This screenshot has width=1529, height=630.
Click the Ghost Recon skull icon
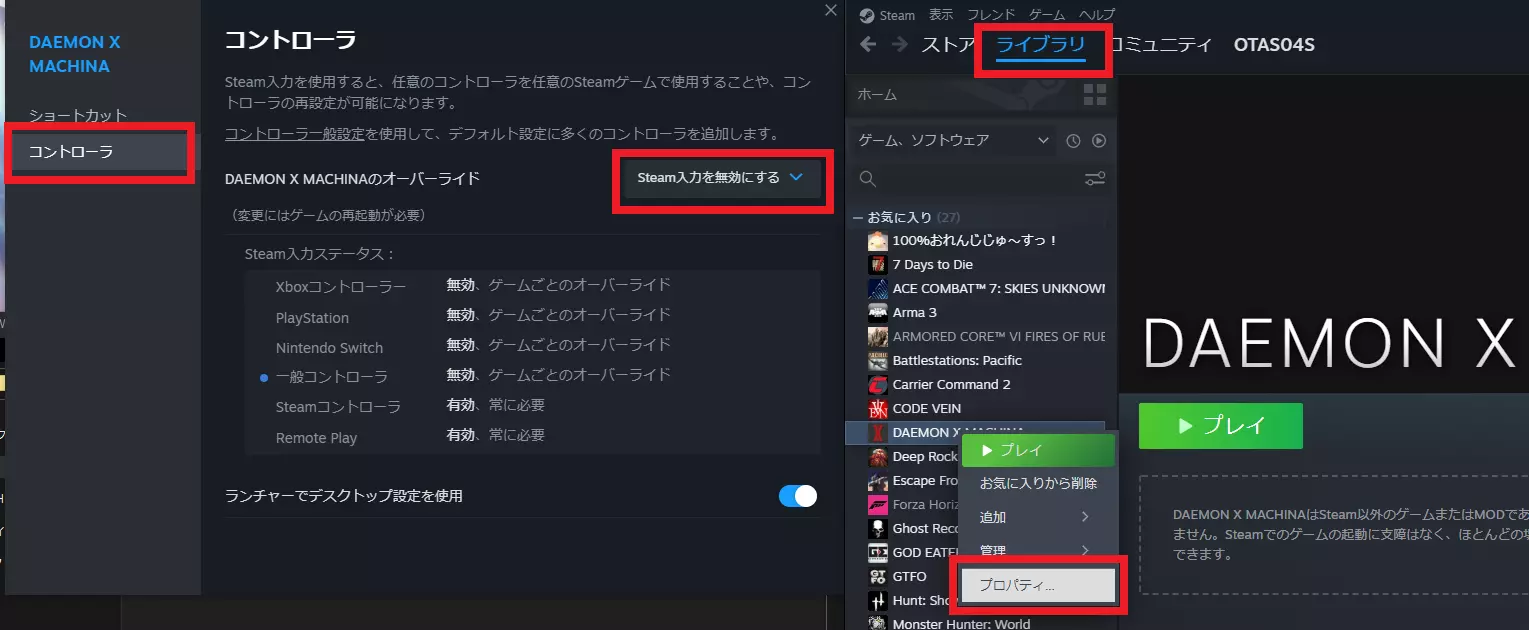click(x=877, y=529)
